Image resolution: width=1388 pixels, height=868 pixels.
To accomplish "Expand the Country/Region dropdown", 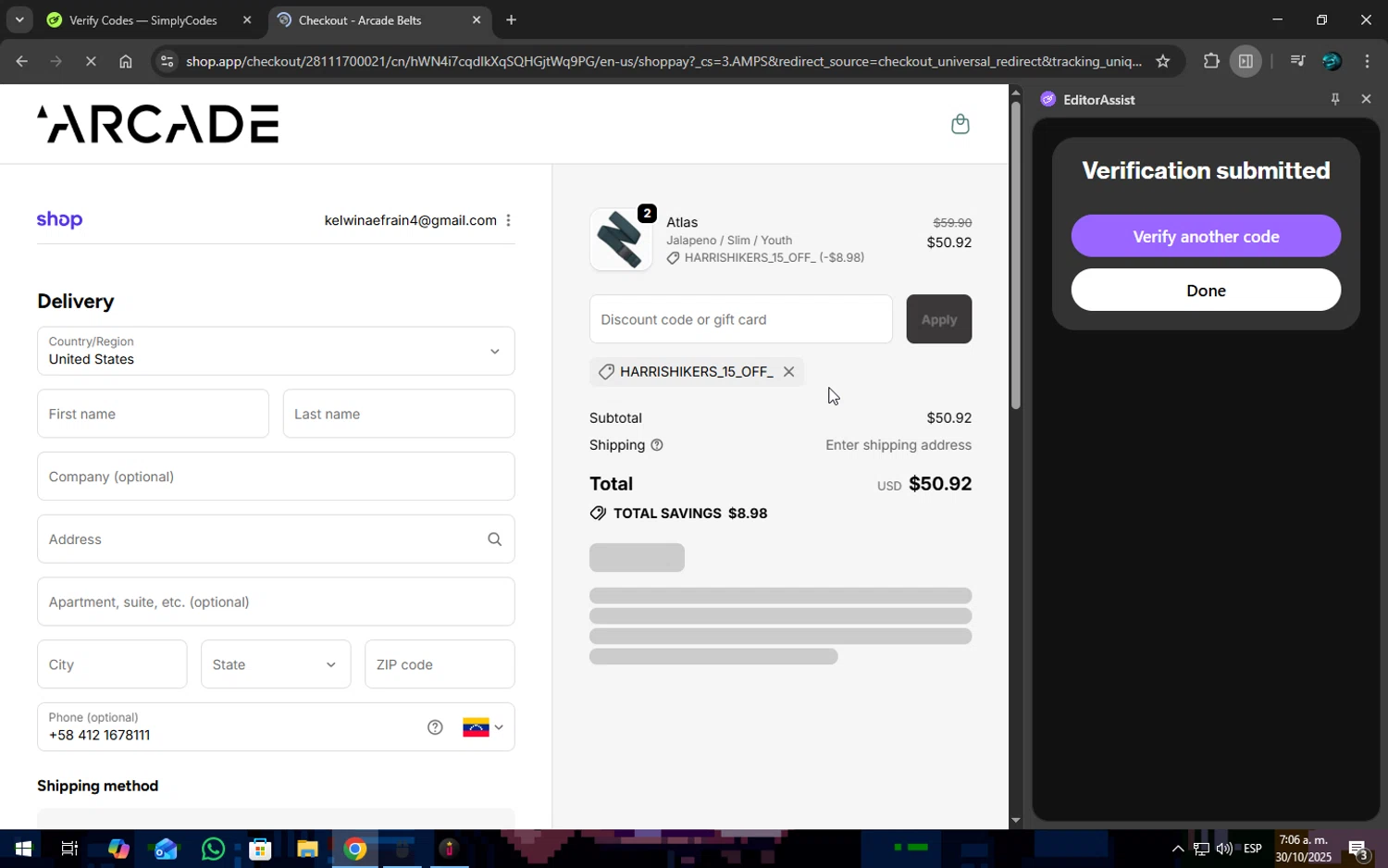I will [276, 351].
